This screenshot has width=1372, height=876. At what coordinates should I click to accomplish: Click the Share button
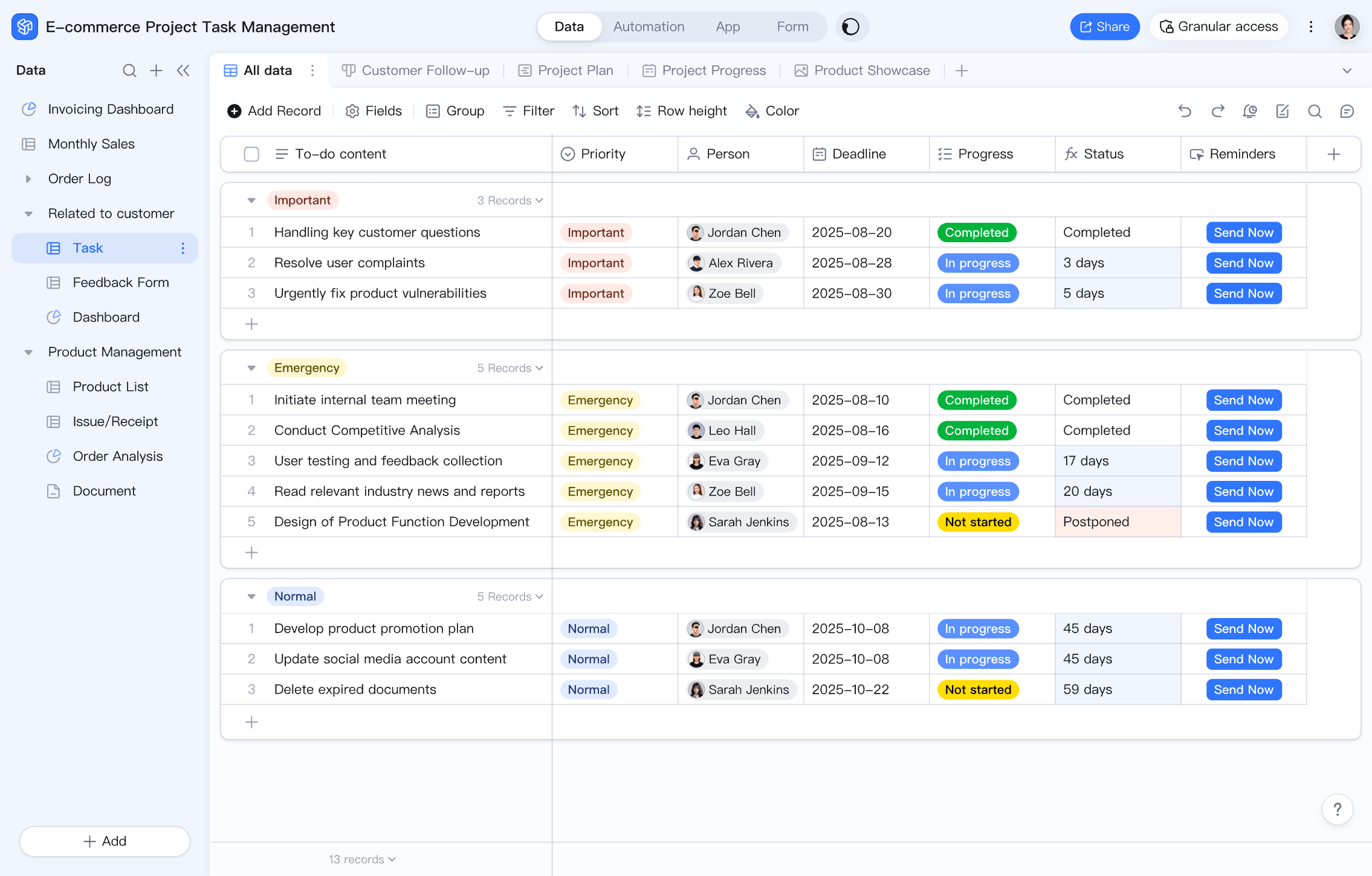[x=1104, y=27]
